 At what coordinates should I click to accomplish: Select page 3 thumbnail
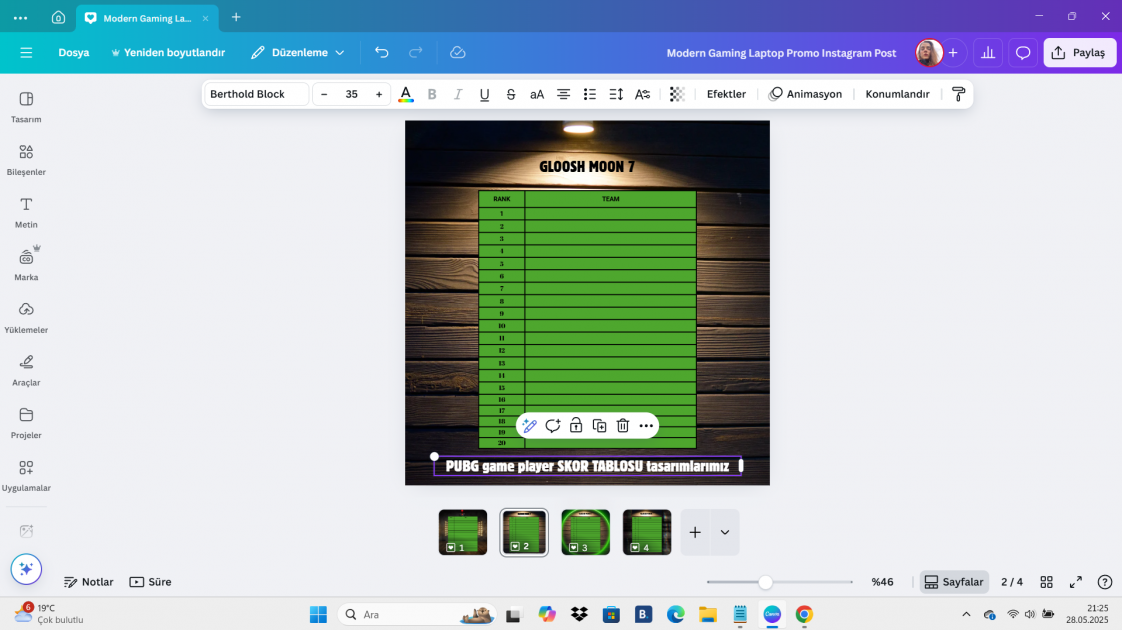585,532
